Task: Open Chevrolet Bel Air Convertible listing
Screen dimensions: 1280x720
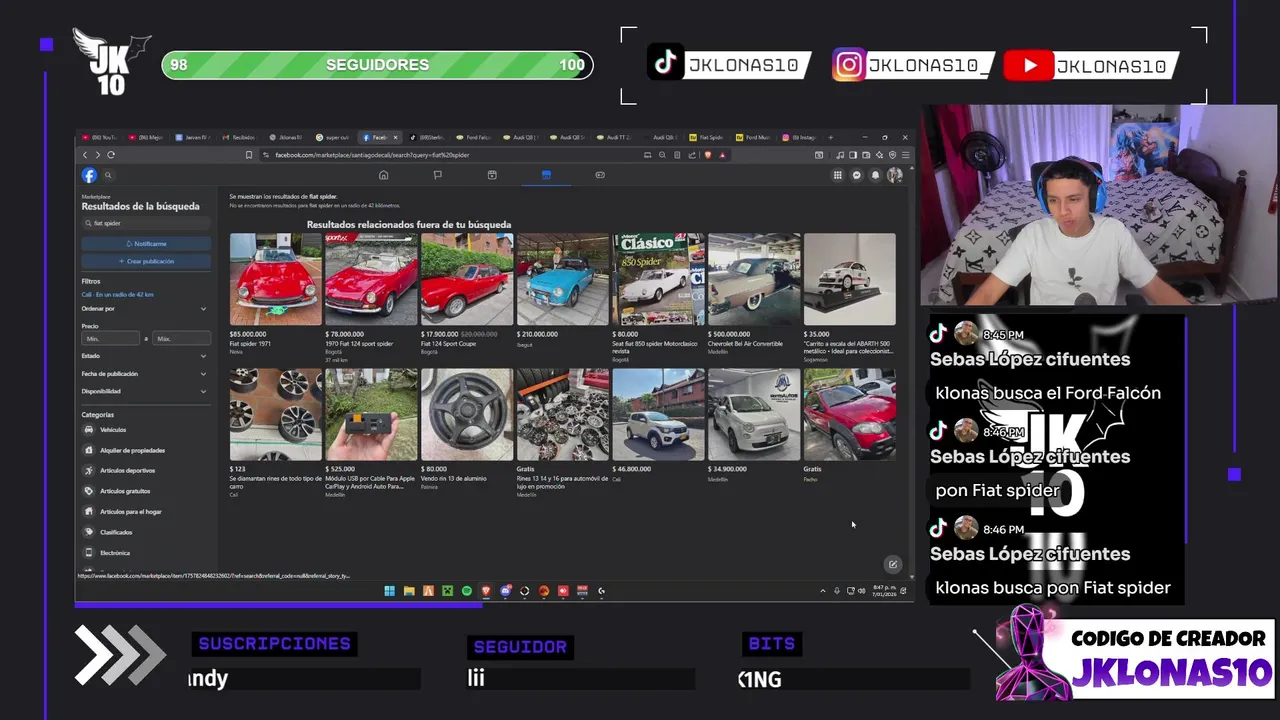Action: [754, 279]
